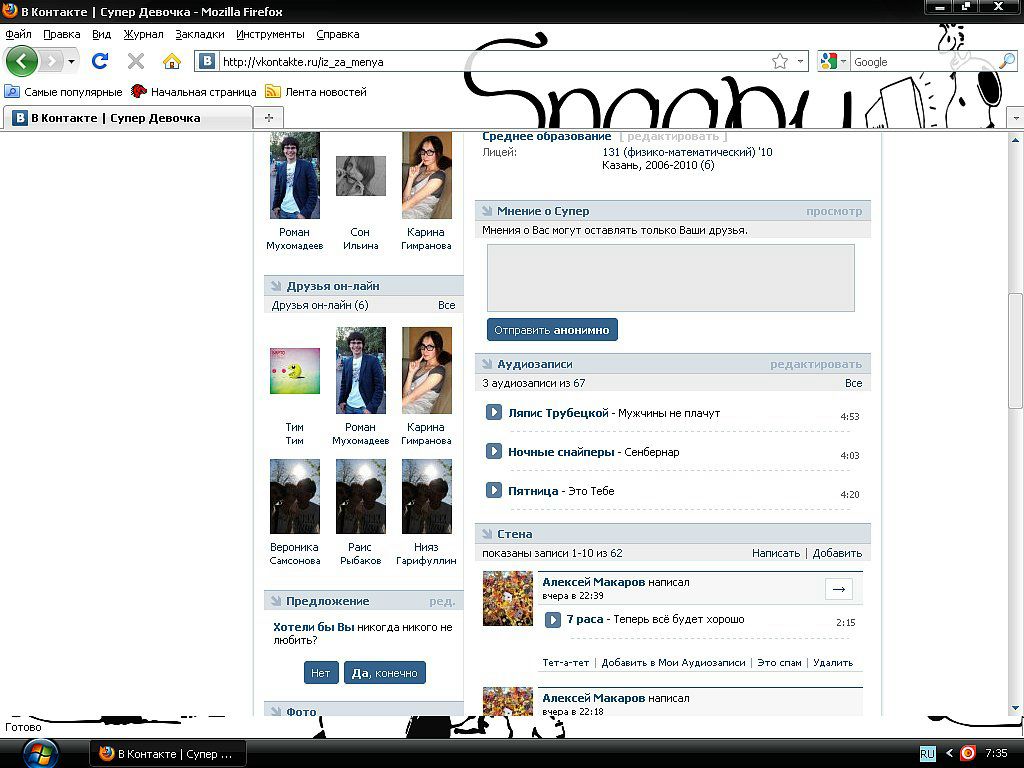Viewport: 1024px width, 768px height.
Task: Open Алексей Макаров's avatar on the 22:39 post
Action: (x=507, y=598)
